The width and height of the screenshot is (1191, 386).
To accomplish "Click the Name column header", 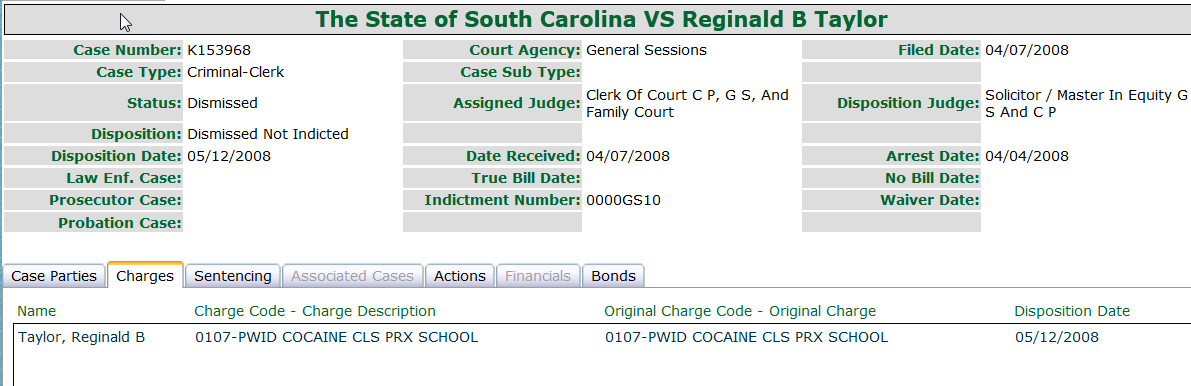I will click(x=36, y=311).
